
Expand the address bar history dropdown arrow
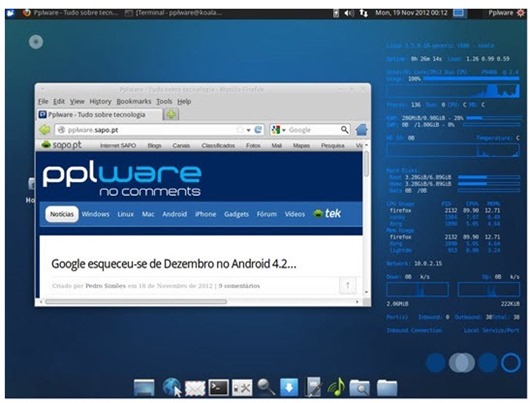(x=248, y=130)
